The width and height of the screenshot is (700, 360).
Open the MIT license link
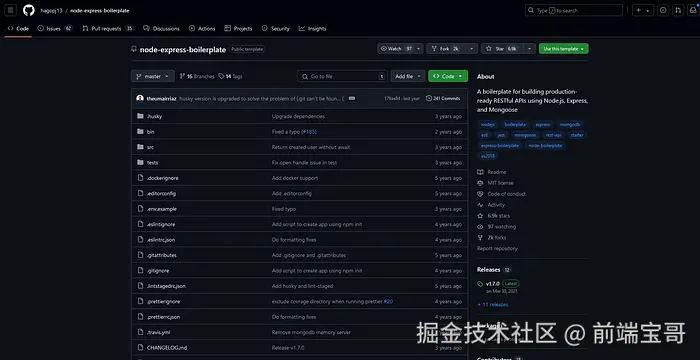496,183
